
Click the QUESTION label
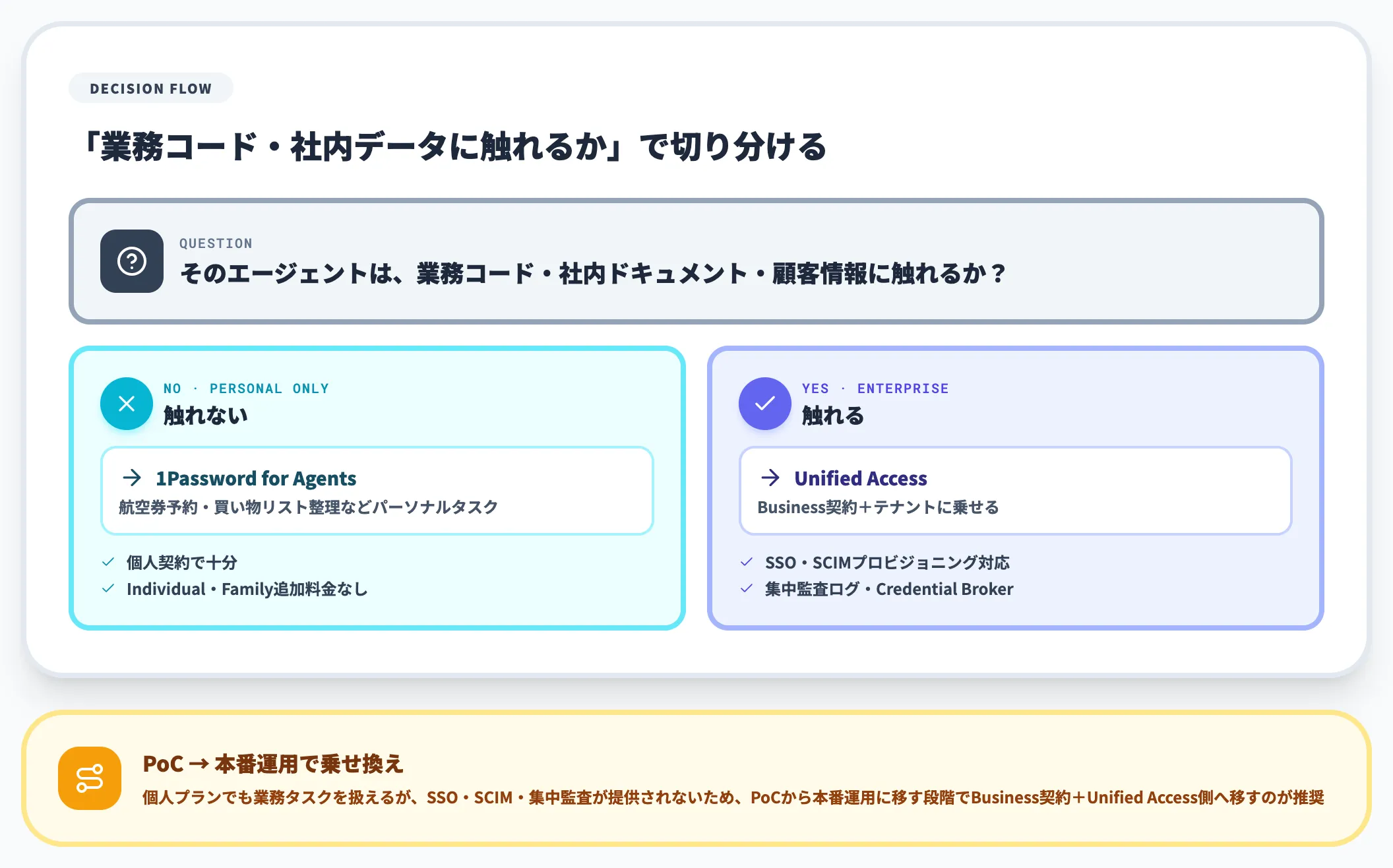pyautogui.click(x=216, y=243)
